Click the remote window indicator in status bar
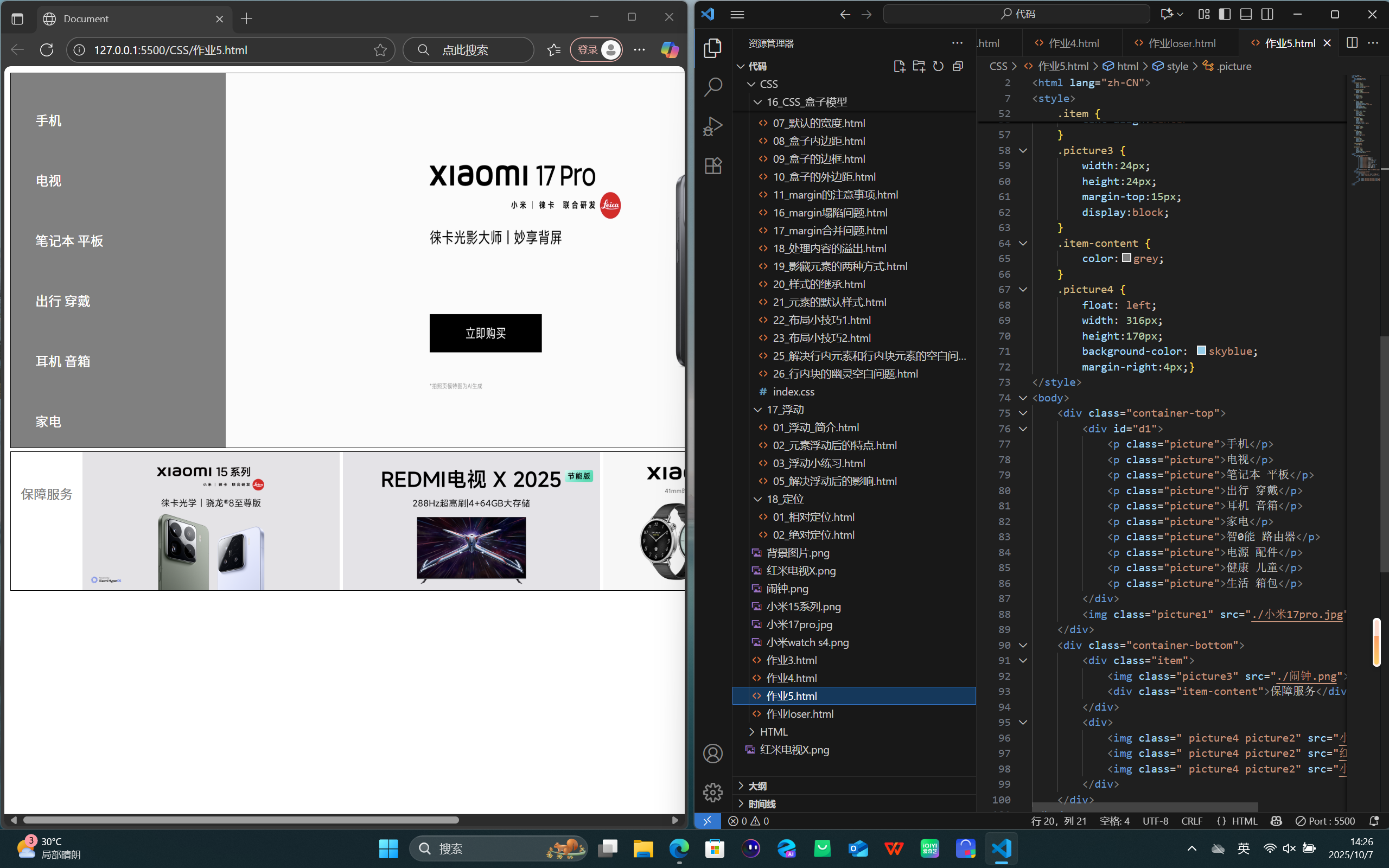The height and width of the screenshot is (868, 1389). 707,821
